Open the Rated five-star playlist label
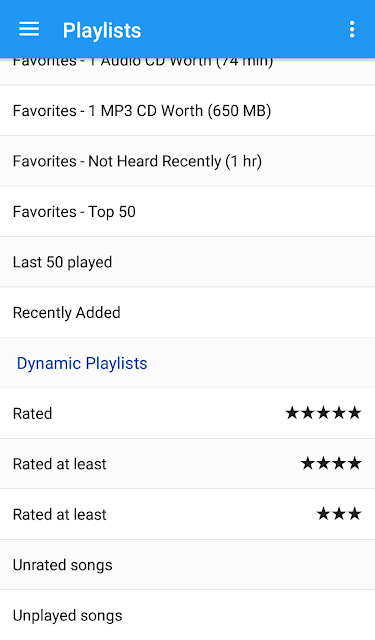The height and width of the screenshot is (640, 375). coord(33,413)
